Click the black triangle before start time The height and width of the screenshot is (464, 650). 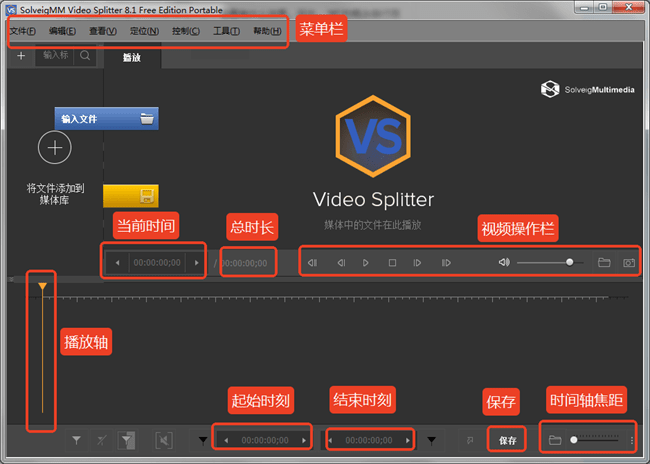pyautogui.click(x=203, y=440)
